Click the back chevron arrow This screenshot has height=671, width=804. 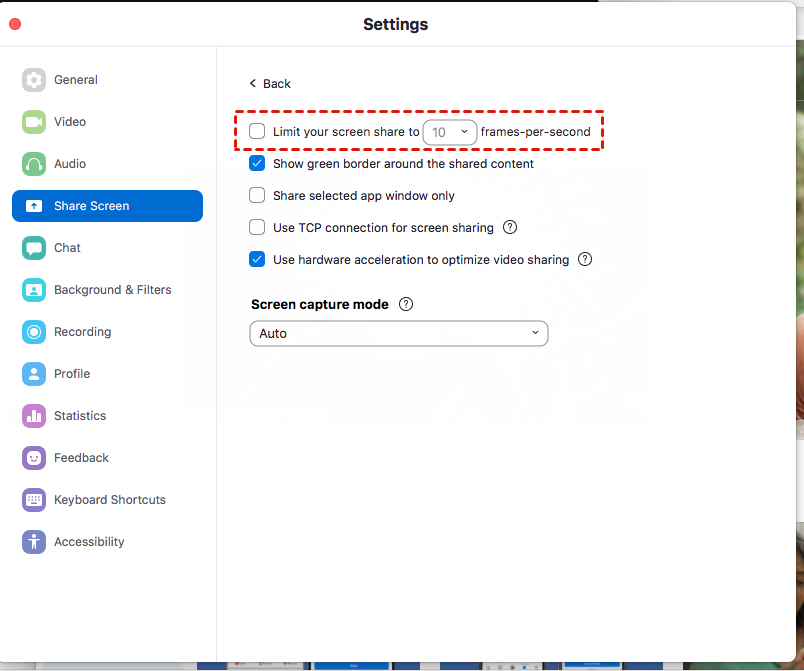click(x=253, y=83)
